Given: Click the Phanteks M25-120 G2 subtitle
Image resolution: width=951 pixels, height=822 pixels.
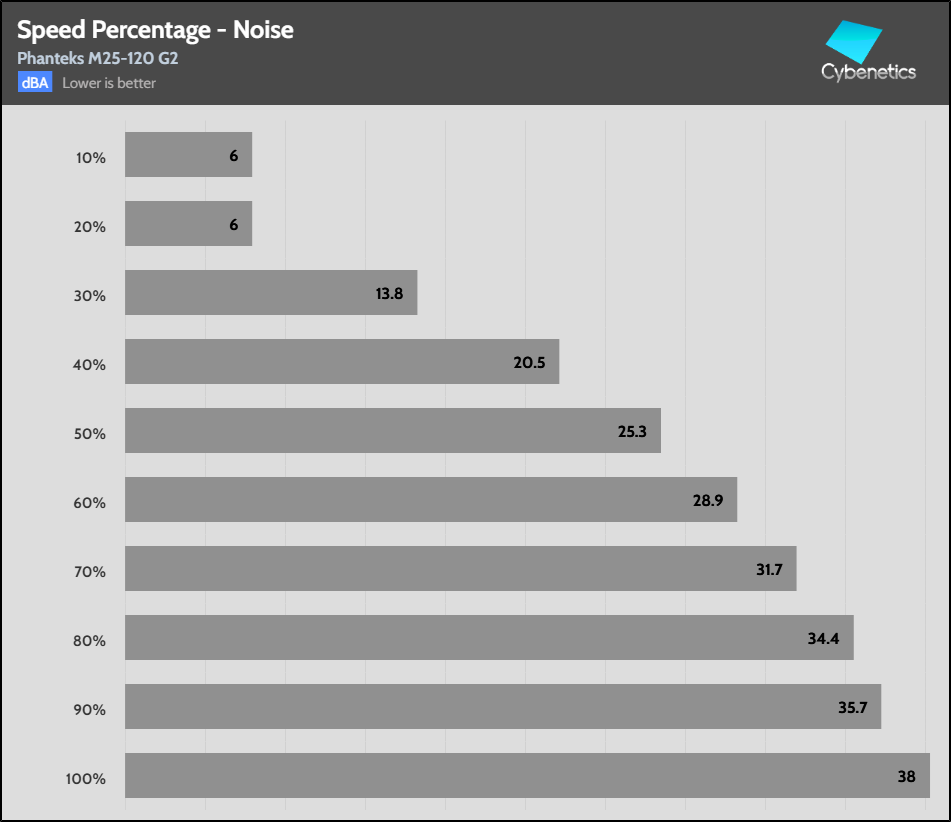Looking at the screenshot, I should tap(98, 58).
